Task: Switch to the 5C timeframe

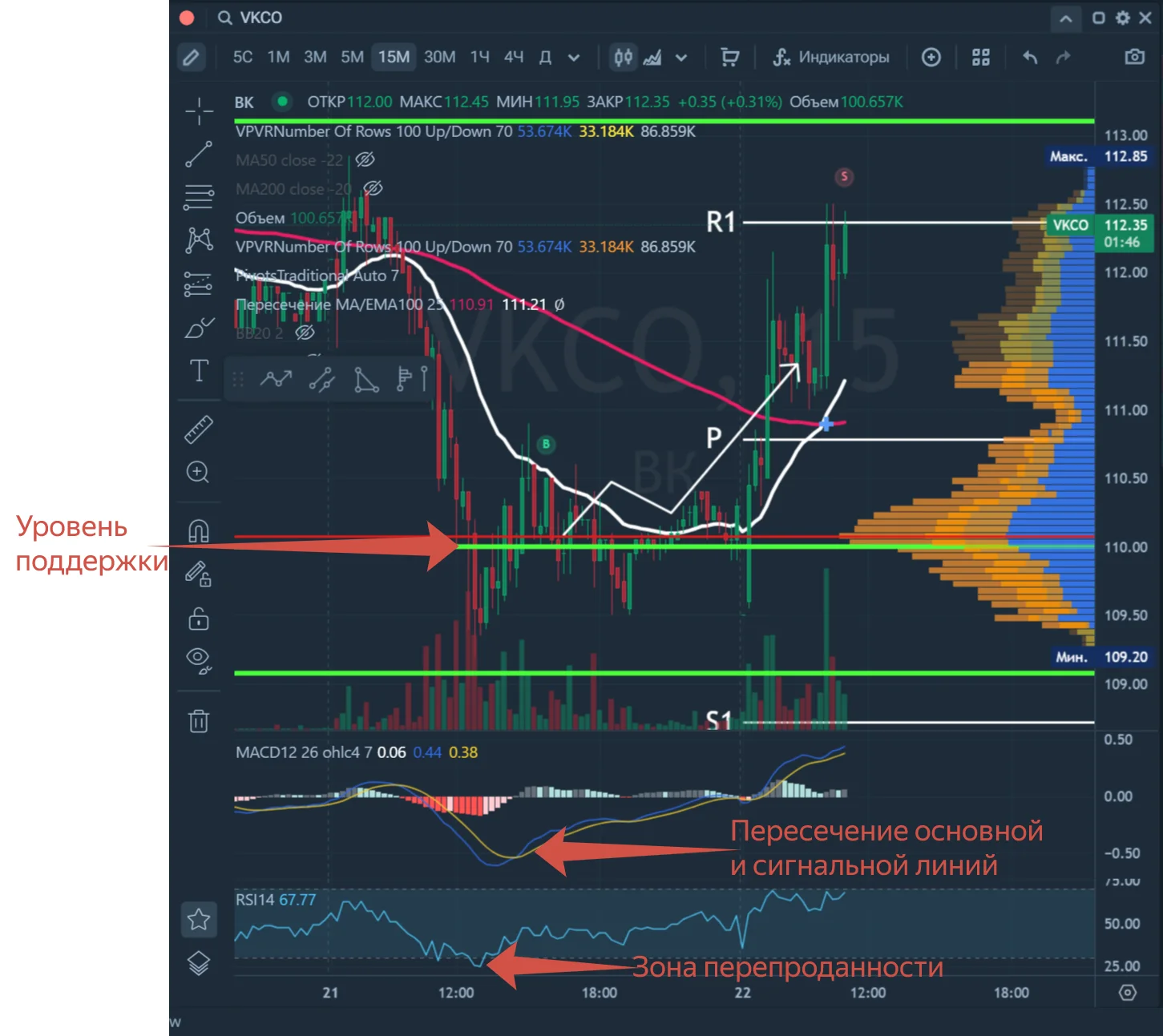Action: point(242,57)
